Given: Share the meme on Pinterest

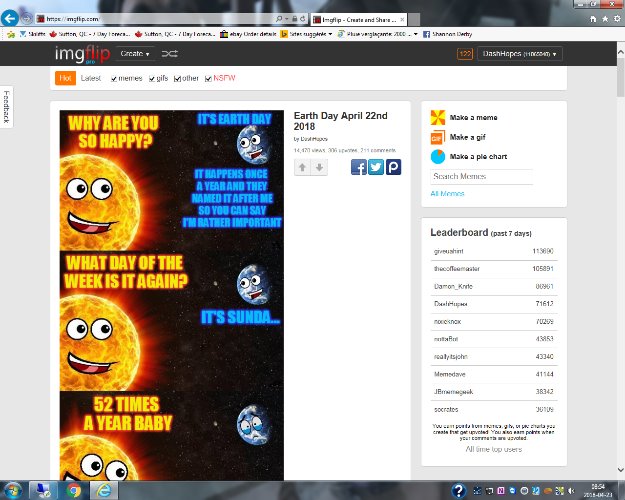Looking at the screenshot, I should (x=393, y=167).
